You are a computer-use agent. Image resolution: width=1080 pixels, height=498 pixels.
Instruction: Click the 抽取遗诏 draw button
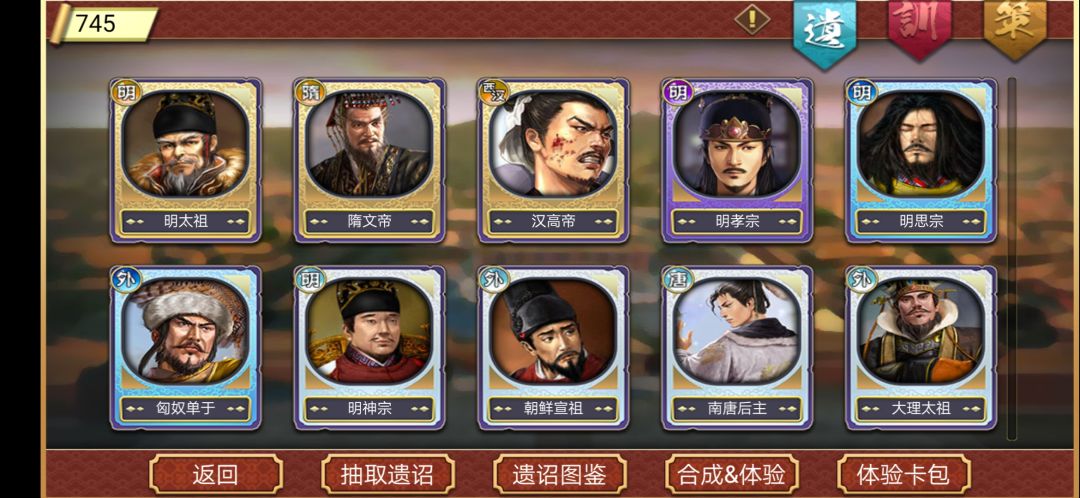388,475
